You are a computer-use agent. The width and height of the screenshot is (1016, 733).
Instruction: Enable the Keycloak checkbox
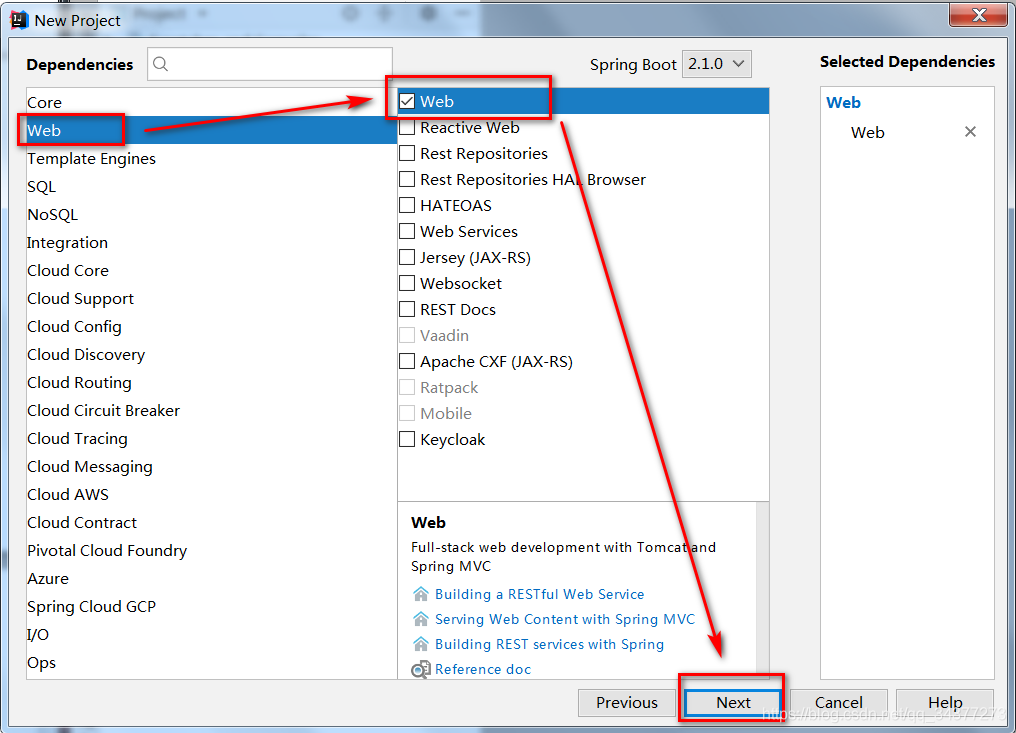click(x=407, y=439)
